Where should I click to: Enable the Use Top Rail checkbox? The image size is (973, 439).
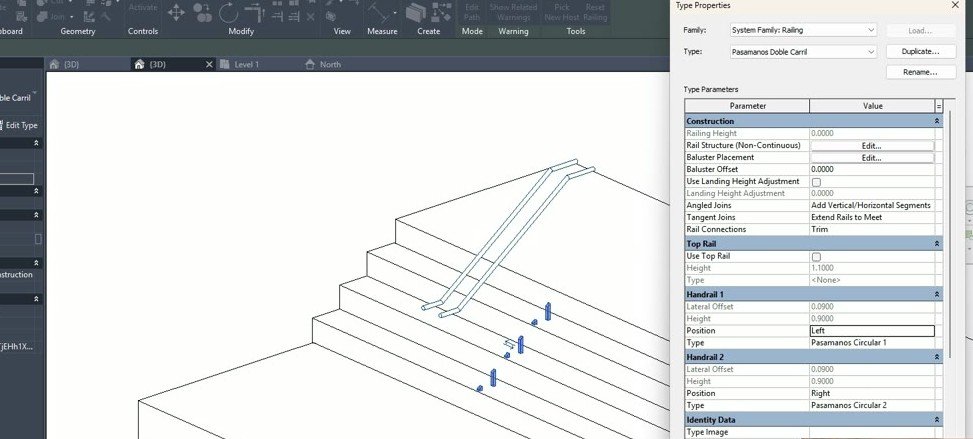pyautogui.click(x=817, y=256)
